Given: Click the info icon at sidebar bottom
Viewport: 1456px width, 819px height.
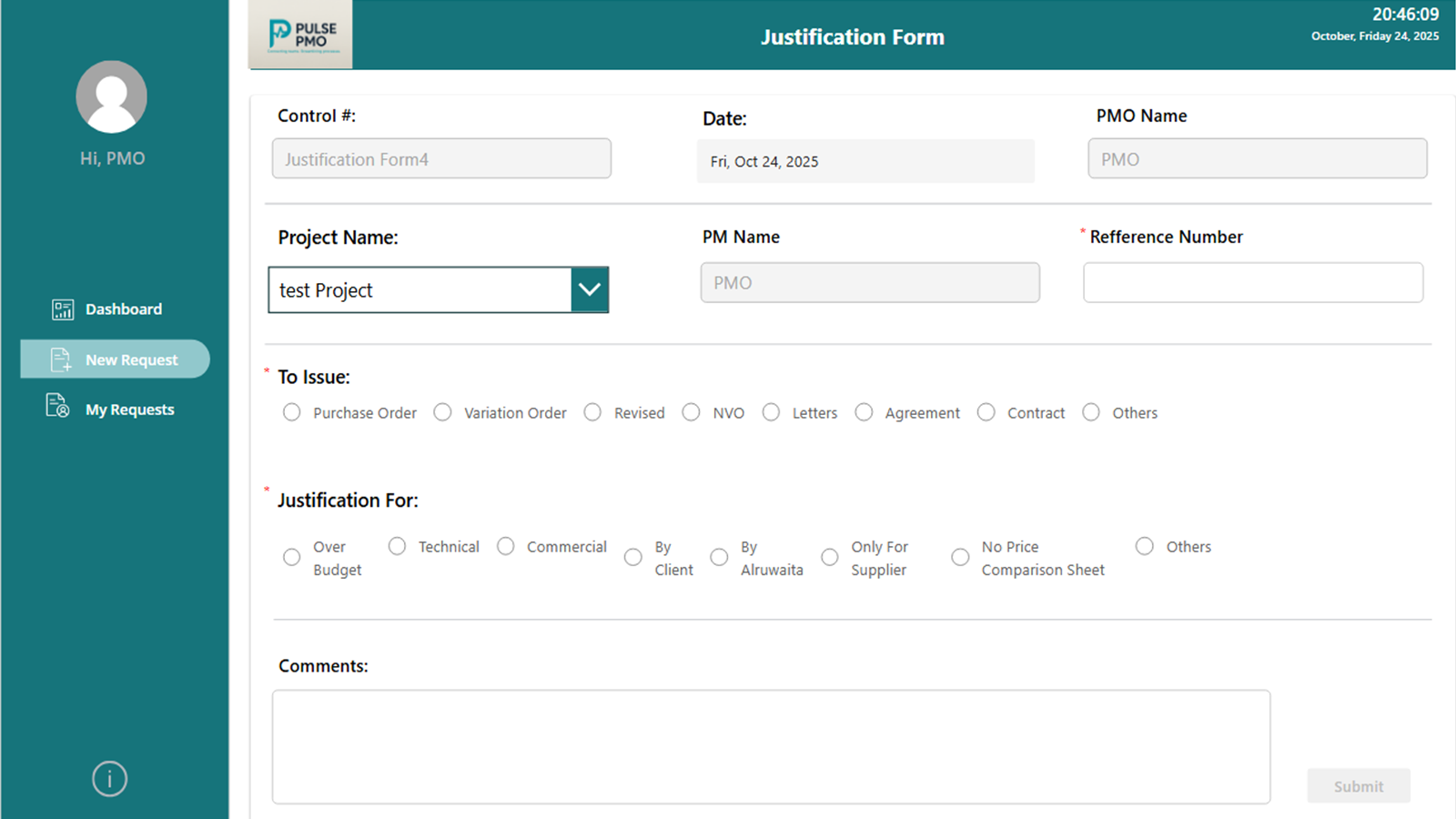Looking at the screenshot, I should click(109, 779).
